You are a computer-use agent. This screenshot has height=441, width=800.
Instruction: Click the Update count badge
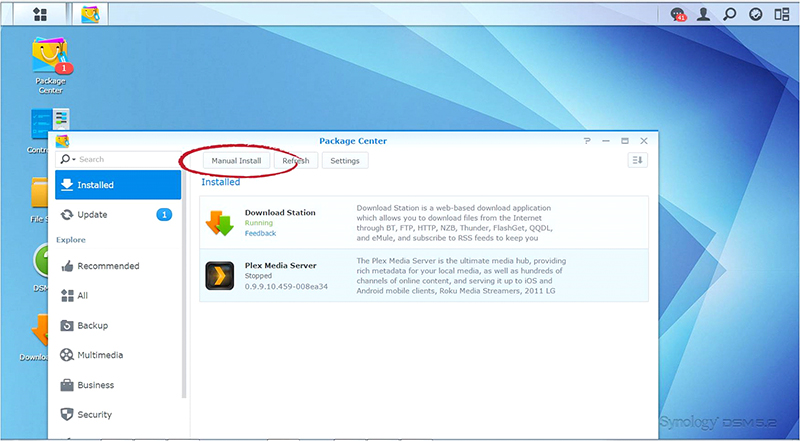click(x=164, y=215)
